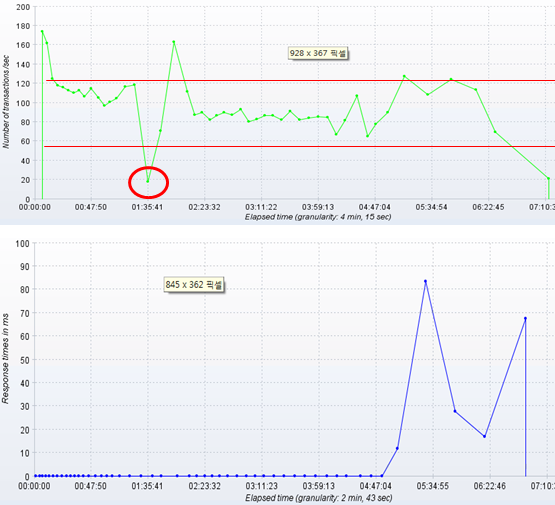Select the first green peak point near 174
555x505 pixels.
pos(42,31)
